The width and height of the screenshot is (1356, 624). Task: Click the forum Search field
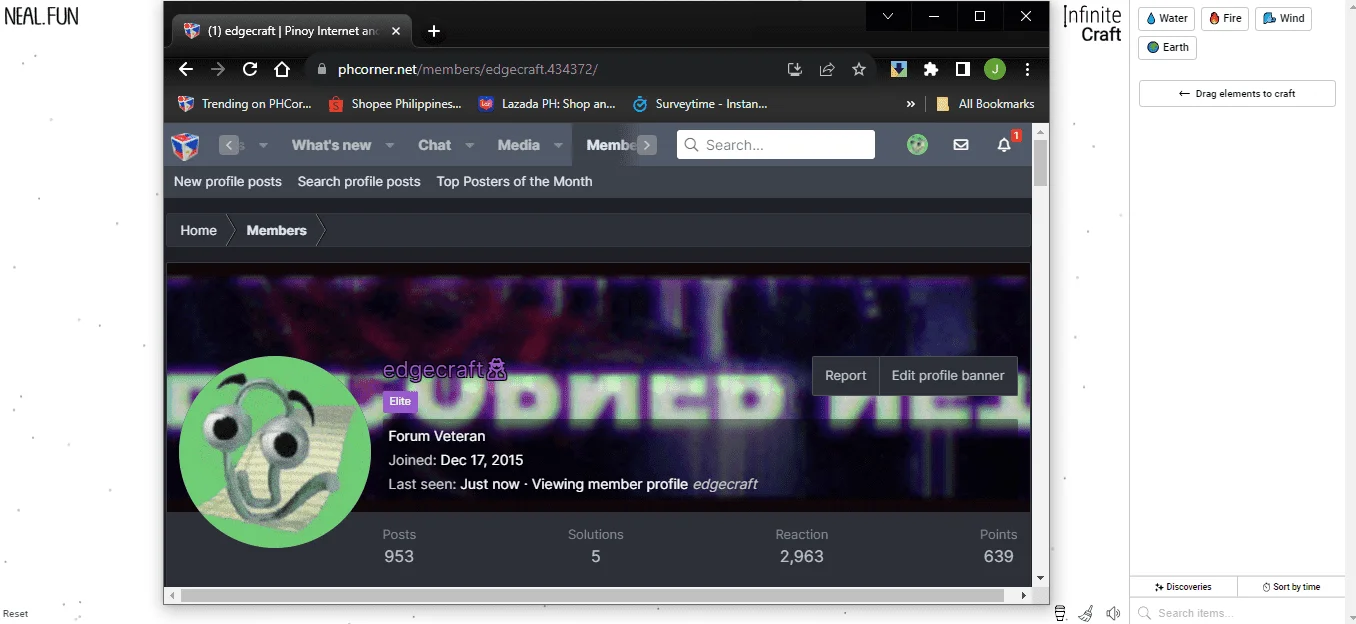pyautogui.click(x=776, y=145)
